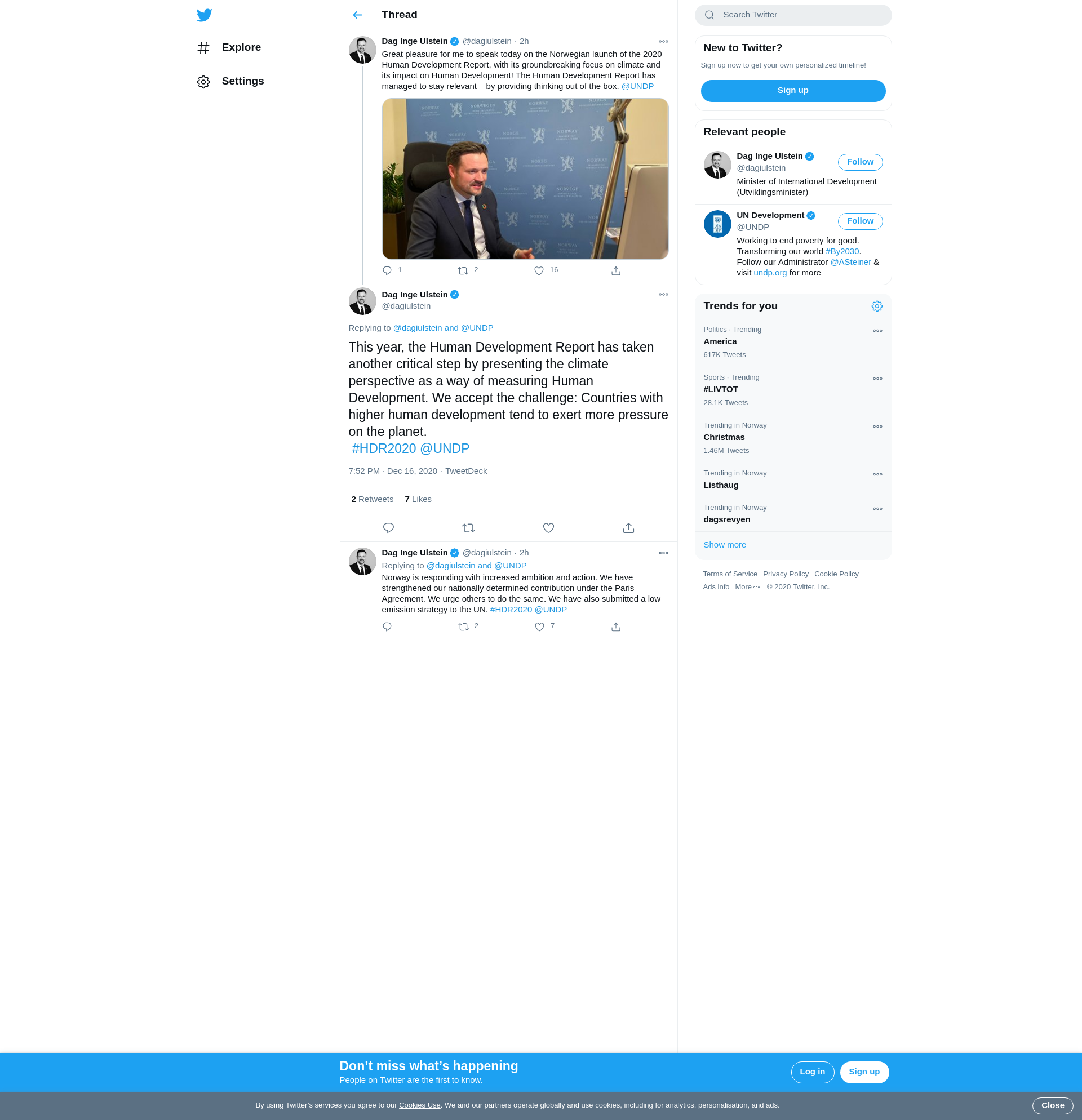1082x1120 pixels.
Task: Open options for America trend
Action: click(877, 331)
